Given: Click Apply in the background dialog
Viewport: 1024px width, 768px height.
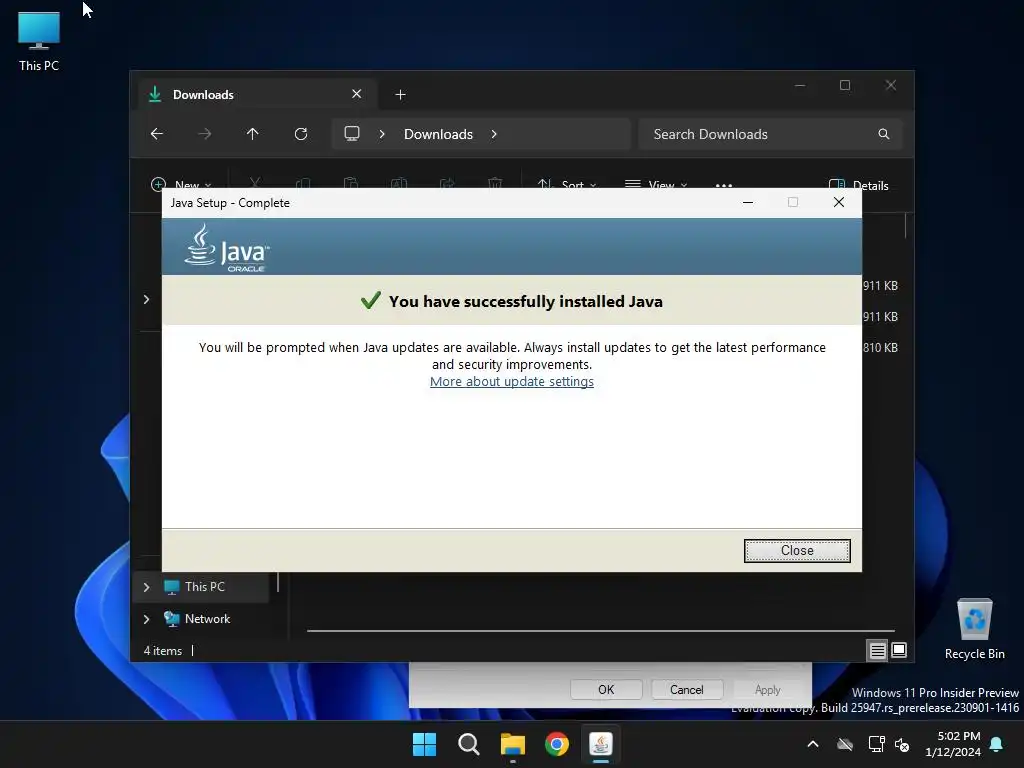Looking at the screenshot, I should pos(767,690).
